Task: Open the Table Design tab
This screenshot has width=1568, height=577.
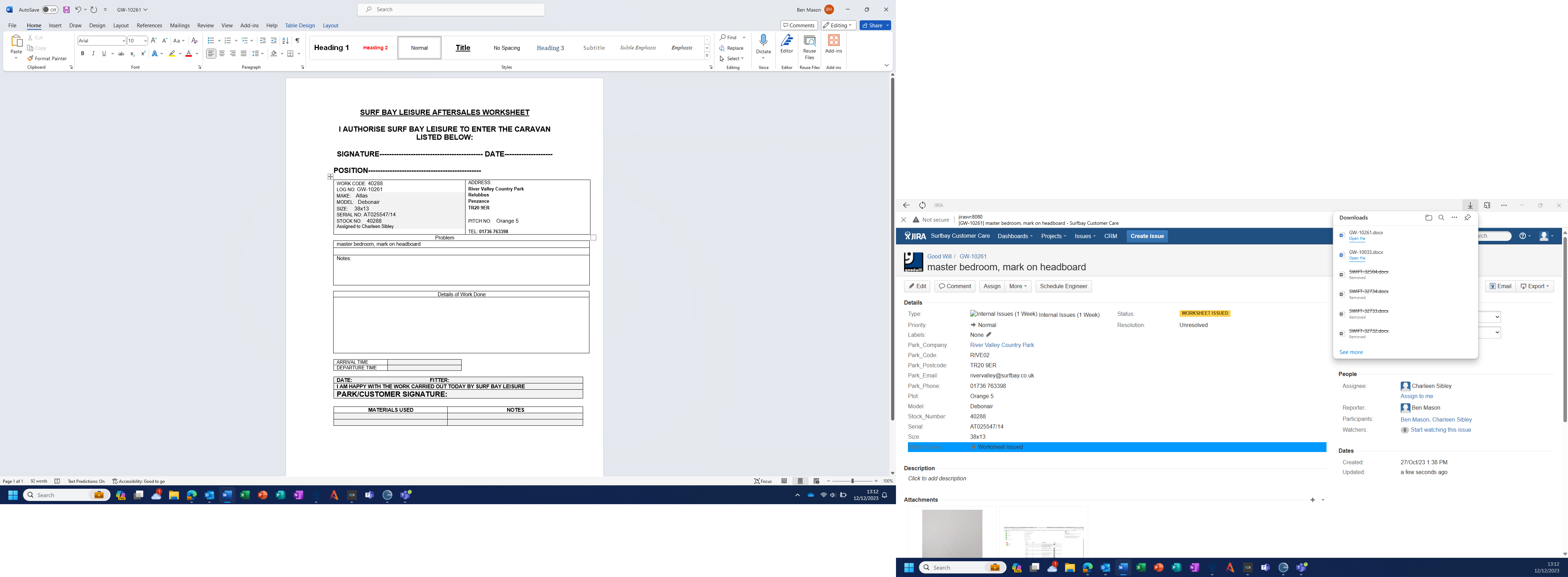Action: point(300,26)
